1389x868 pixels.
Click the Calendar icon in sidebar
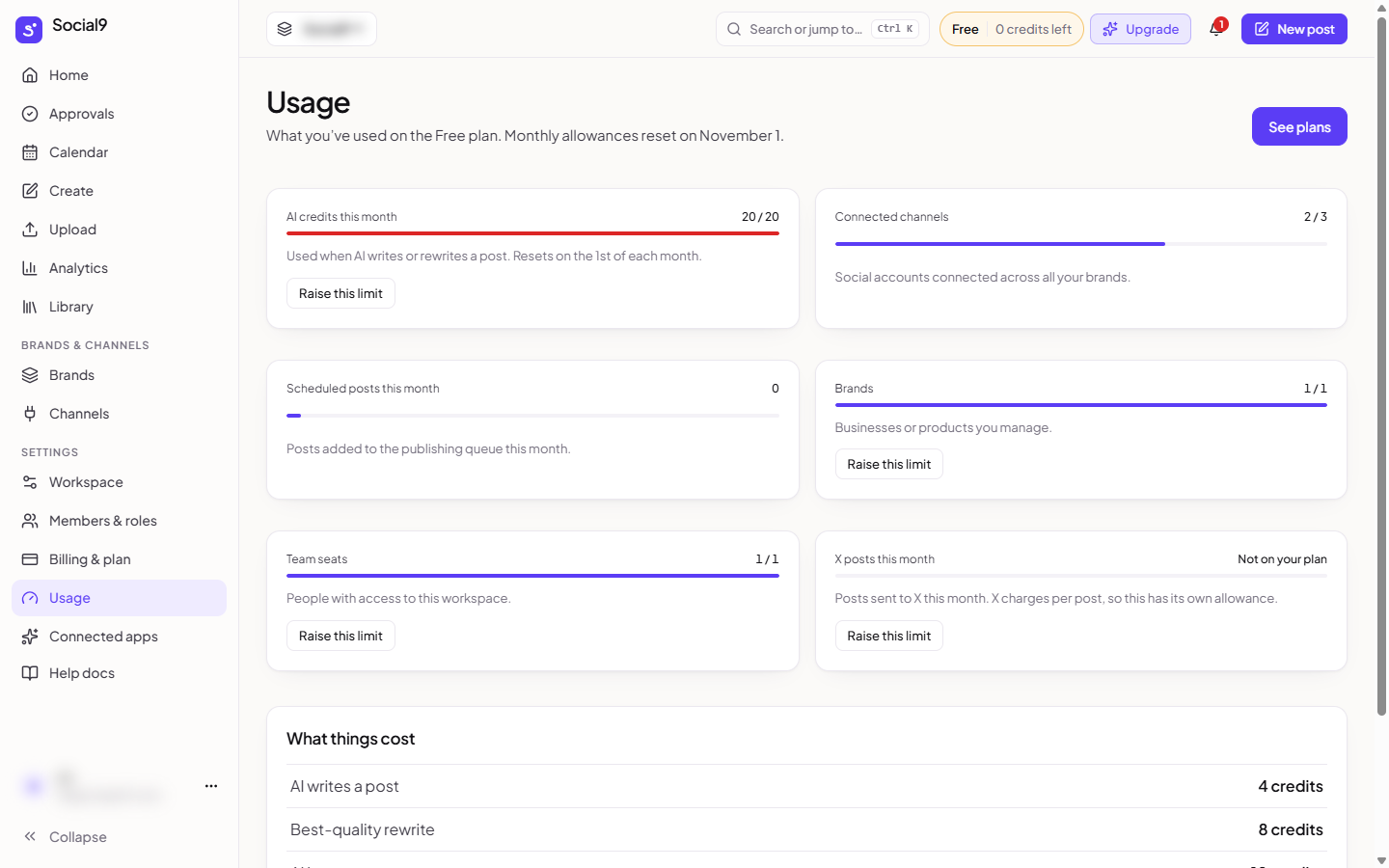coord(30,152)
